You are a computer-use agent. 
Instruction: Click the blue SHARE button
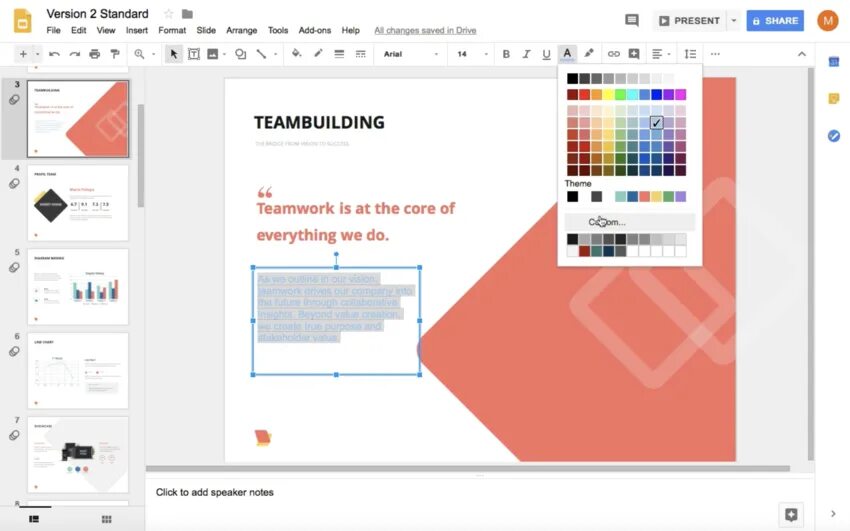[775, 21]
